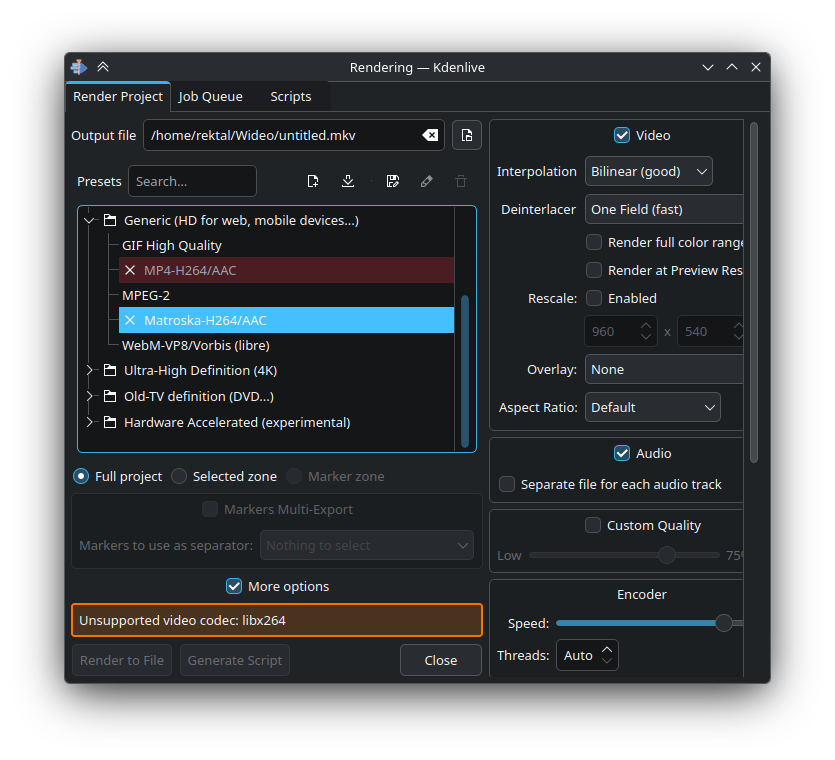Click the keep-above arrows icon in the title bar
The width and height of the screenshot is (835, 760).
[x=103, y=67]
